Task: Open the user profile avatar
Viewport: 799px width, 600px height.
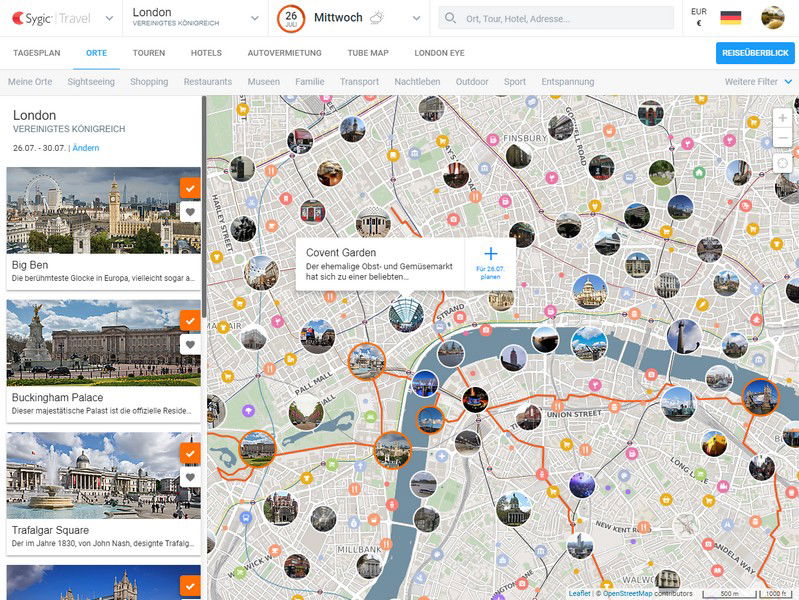Action: point(773,18)
